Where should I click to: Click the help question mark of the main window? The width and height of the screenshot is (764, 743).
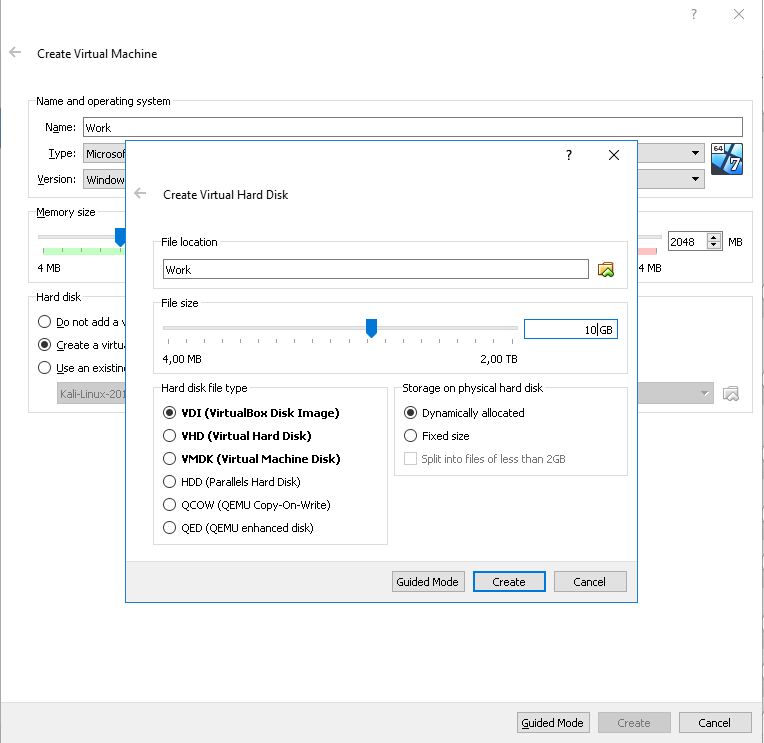693,15
